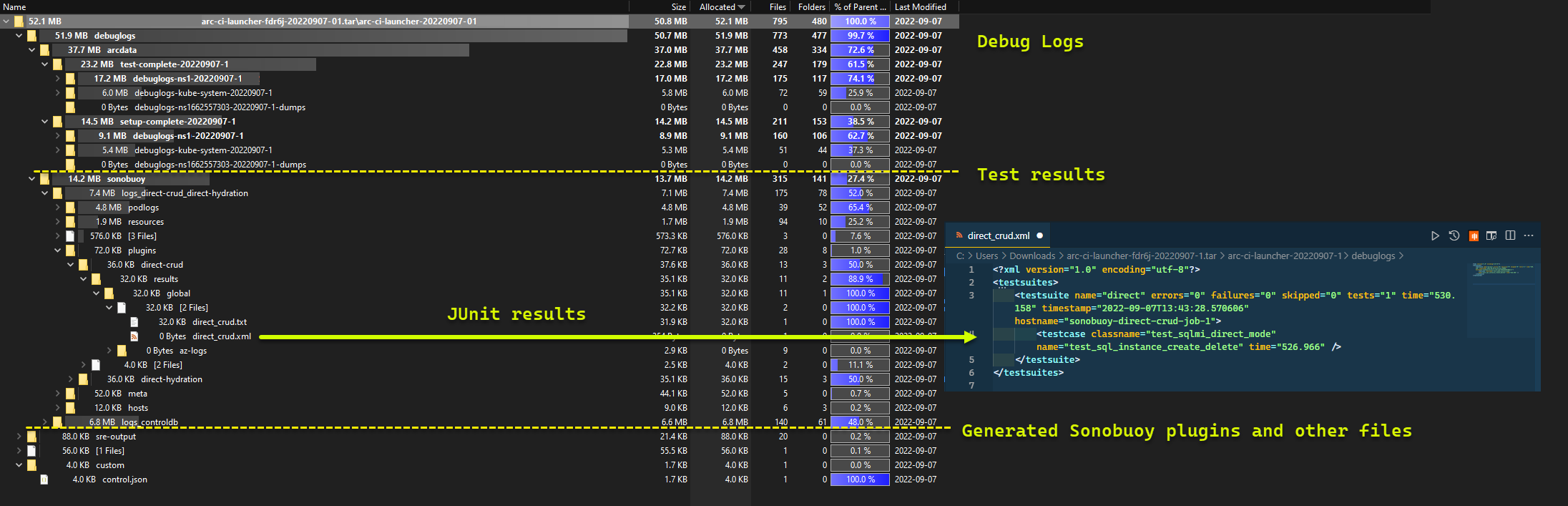
Task: Select the direct_crud.xml editor tab
Action: coord(998,235)
